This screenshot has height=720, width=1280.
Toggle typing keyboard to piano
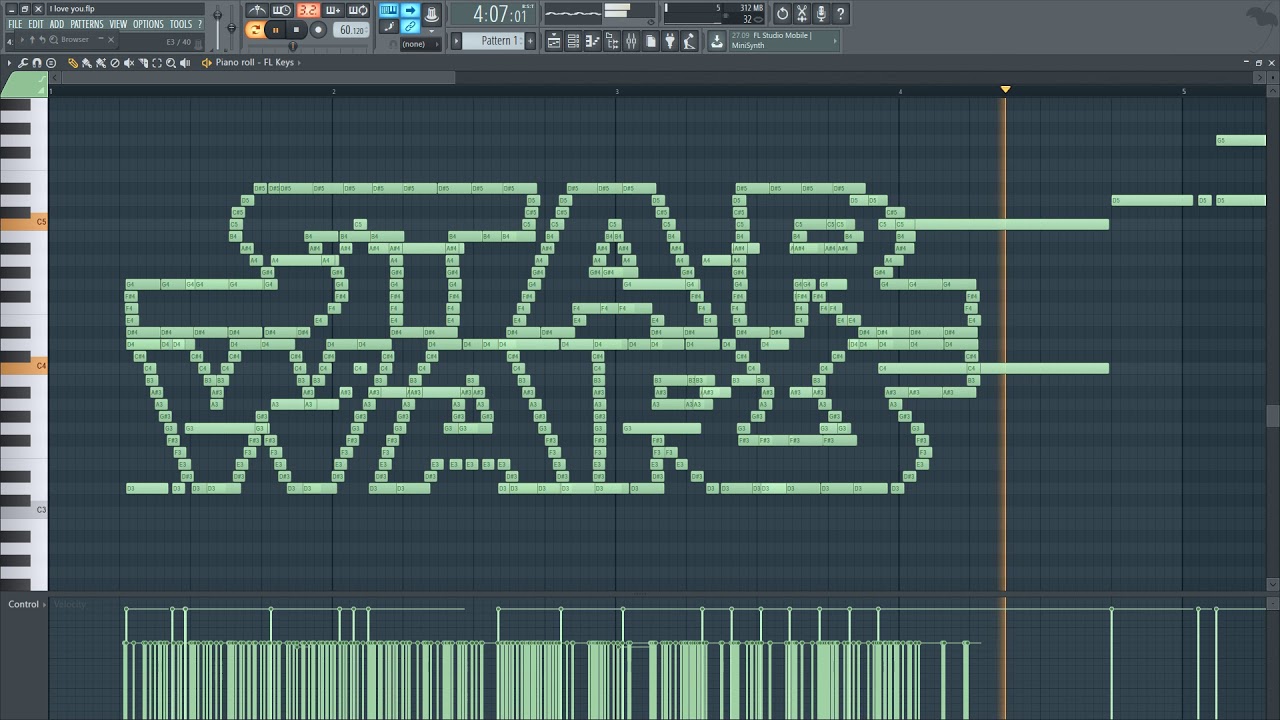389,10
